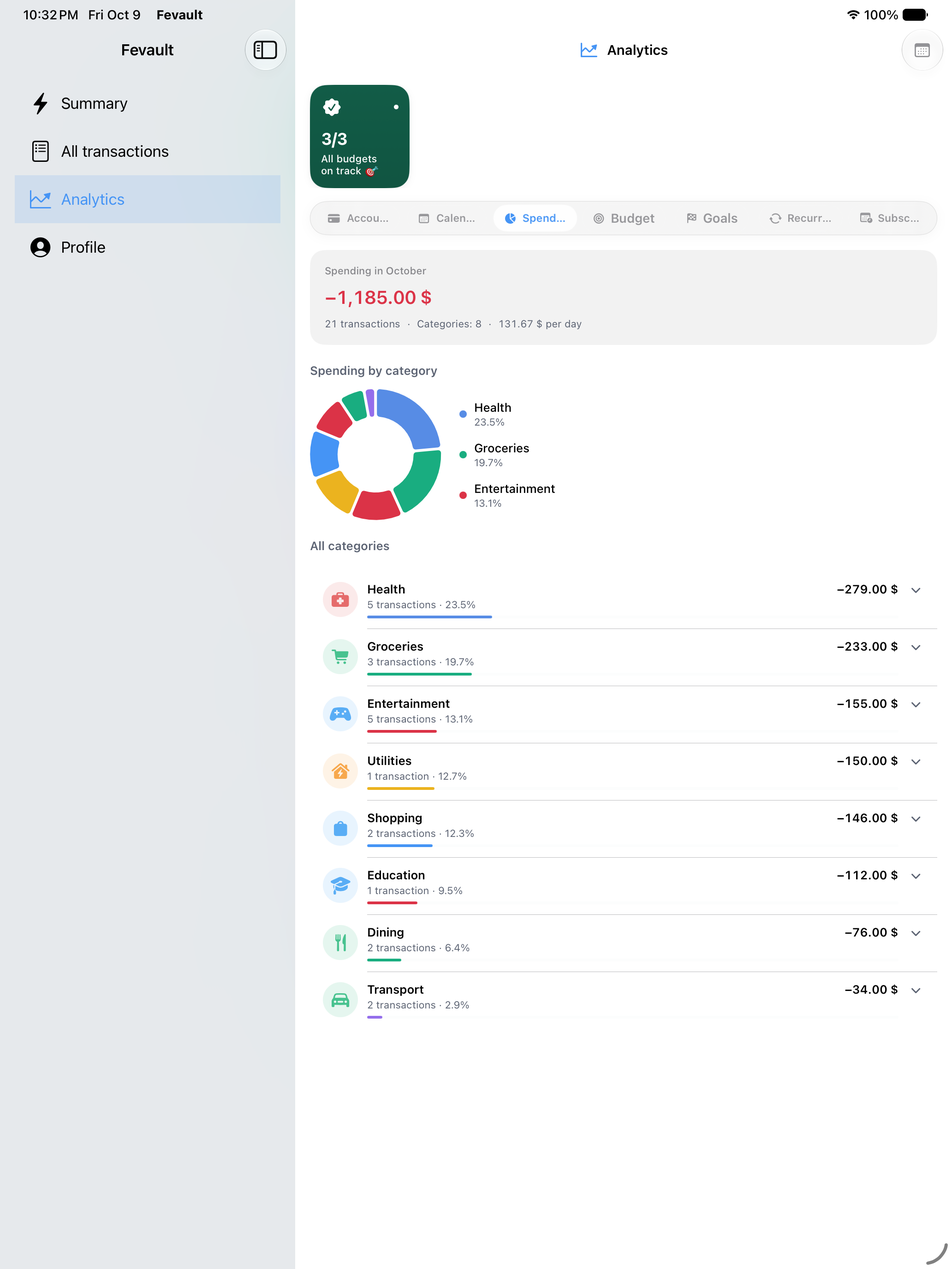Click the 'Categories: 8' text
The image size is (952, 1269).
click(x=449, y=324)
